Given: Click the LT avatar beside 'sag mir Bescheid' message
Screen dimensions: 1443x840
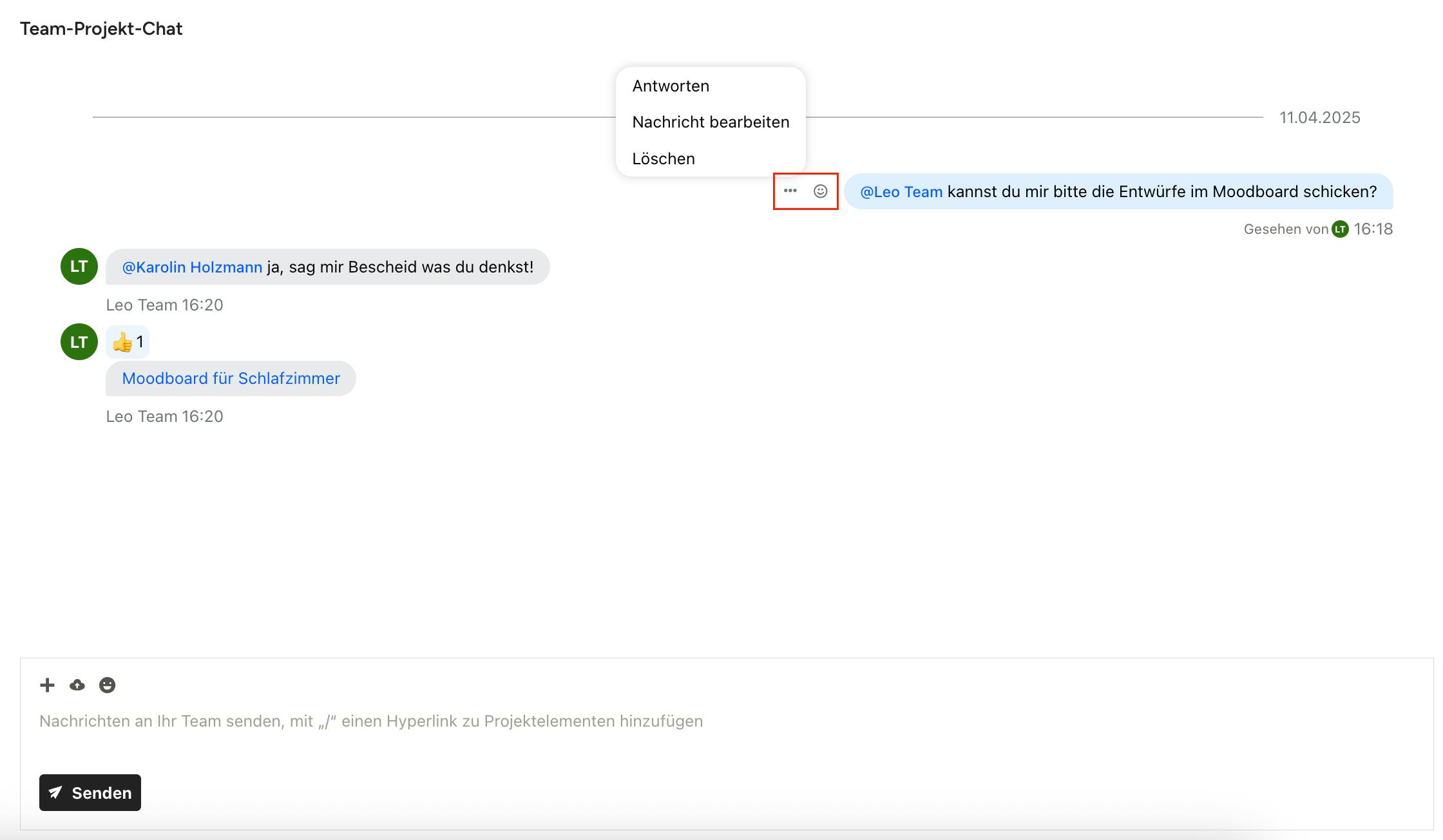Looking at the screenshot, I should click(79, 267).
